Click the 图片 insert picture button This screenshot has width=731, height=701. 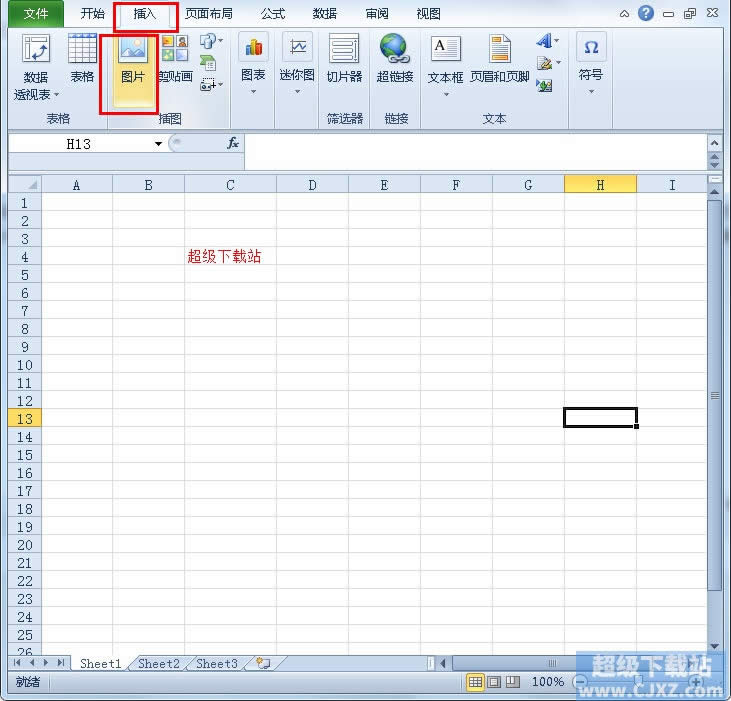pos(133,70)
